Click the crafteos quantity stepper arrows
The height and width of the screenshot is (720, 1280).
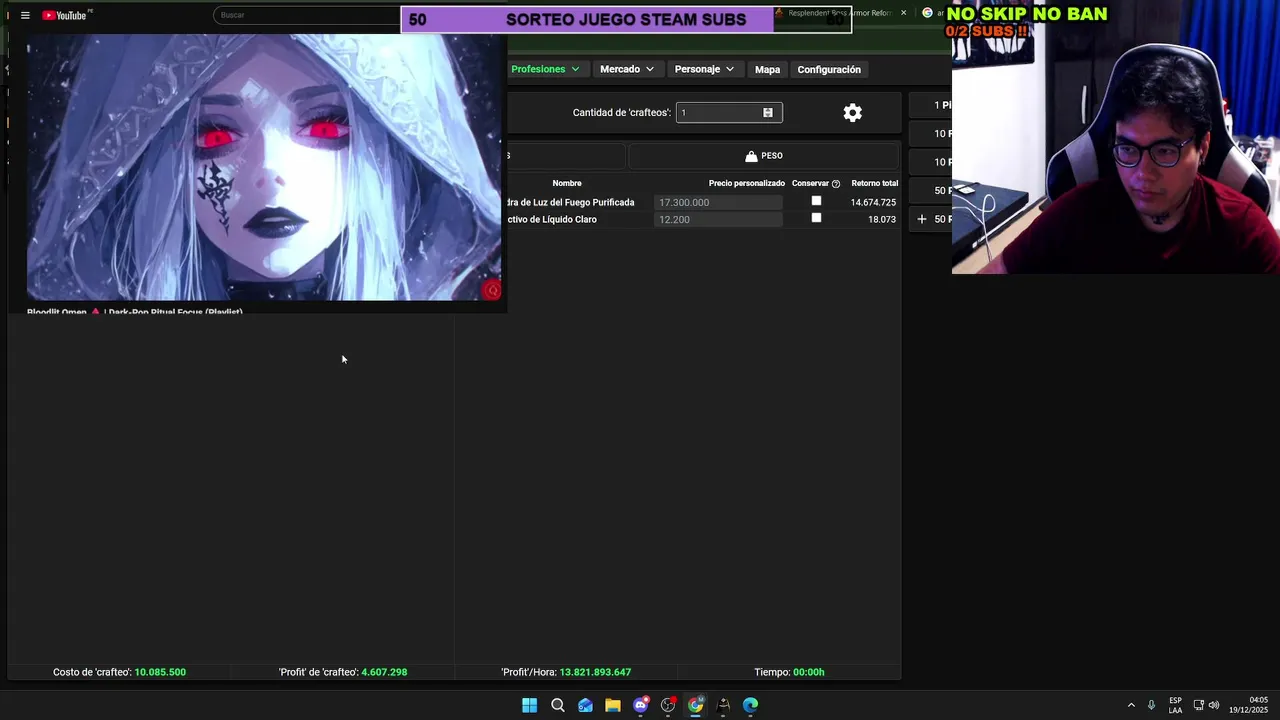768,113
